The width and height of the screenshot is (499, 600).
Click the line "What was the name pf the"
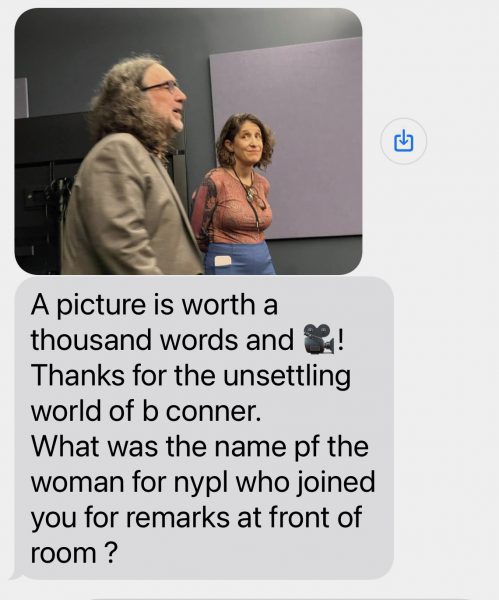coord(199,447)
